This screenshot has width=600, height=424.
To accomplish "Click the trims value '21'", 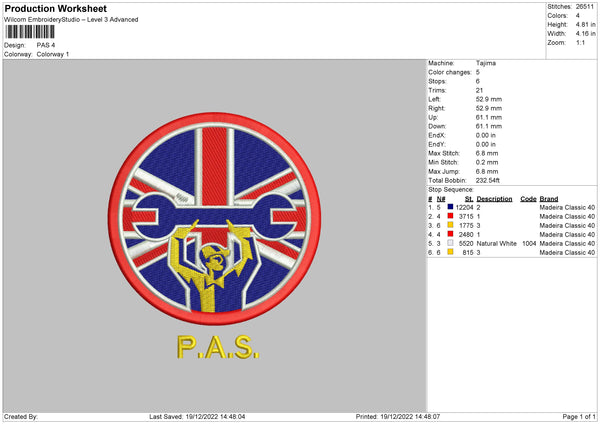I will point(479,90).
